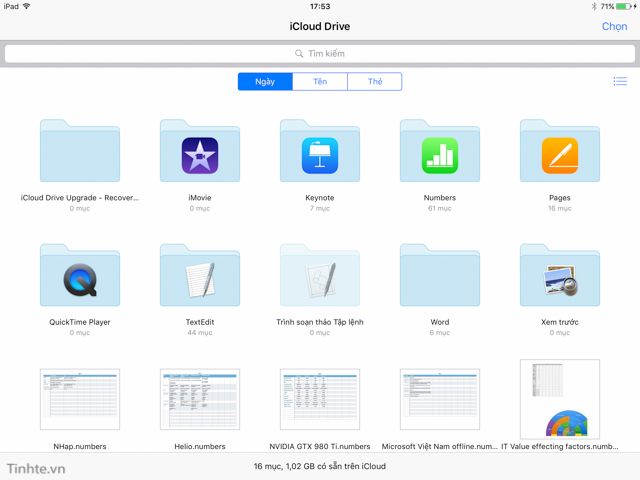
Task: Click the storage status "16 mục, 1,02 GB" text
Action: click(320, 466)
